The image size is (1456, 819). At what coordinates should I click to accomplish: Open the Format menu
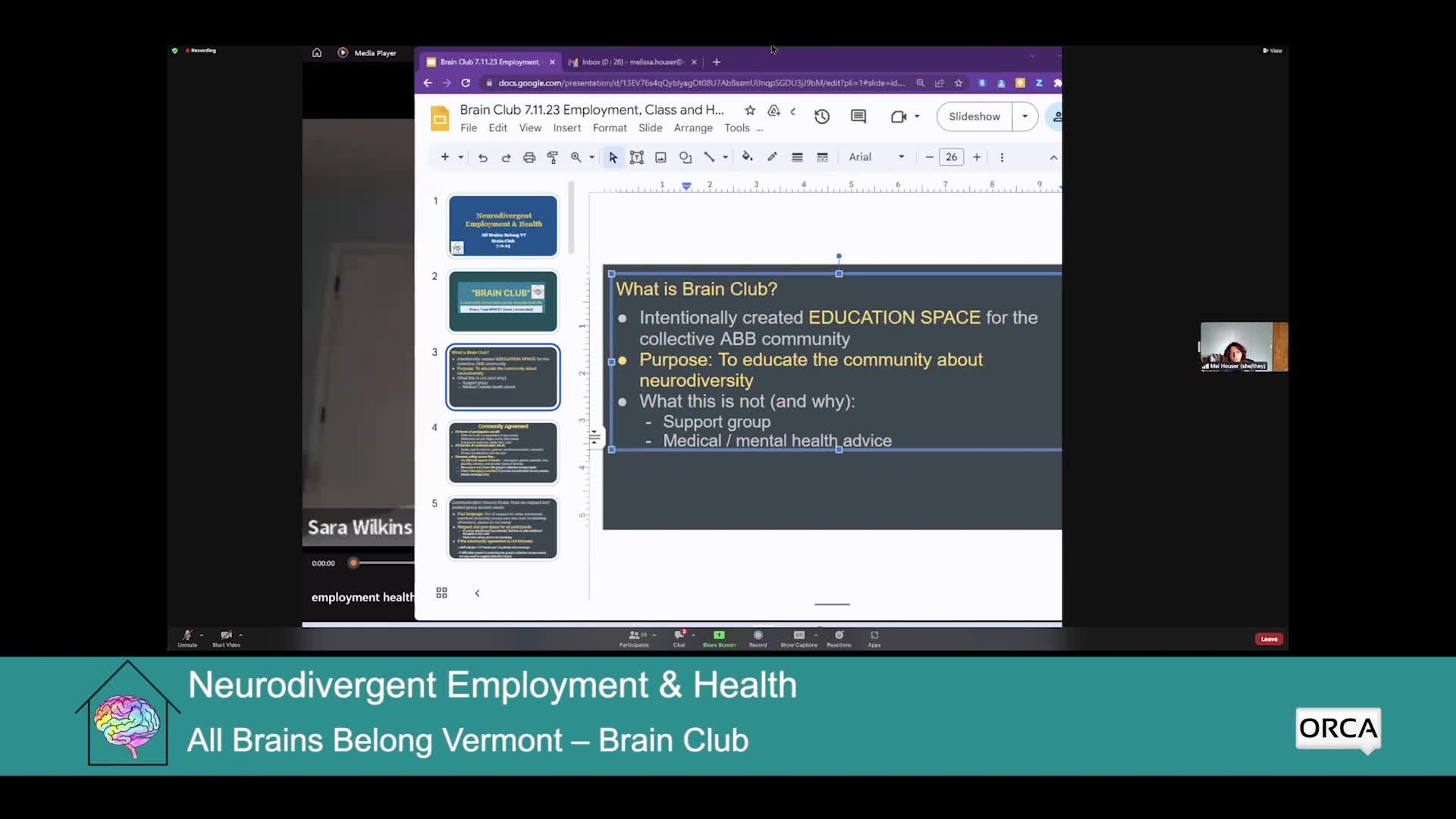click(x=610, y=128)
